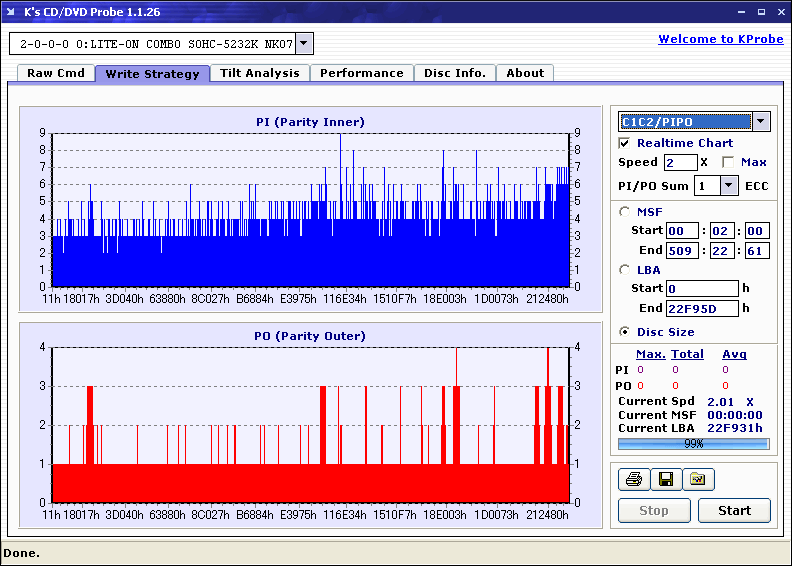Click the floppy disk save icon

tap(665, 480)
